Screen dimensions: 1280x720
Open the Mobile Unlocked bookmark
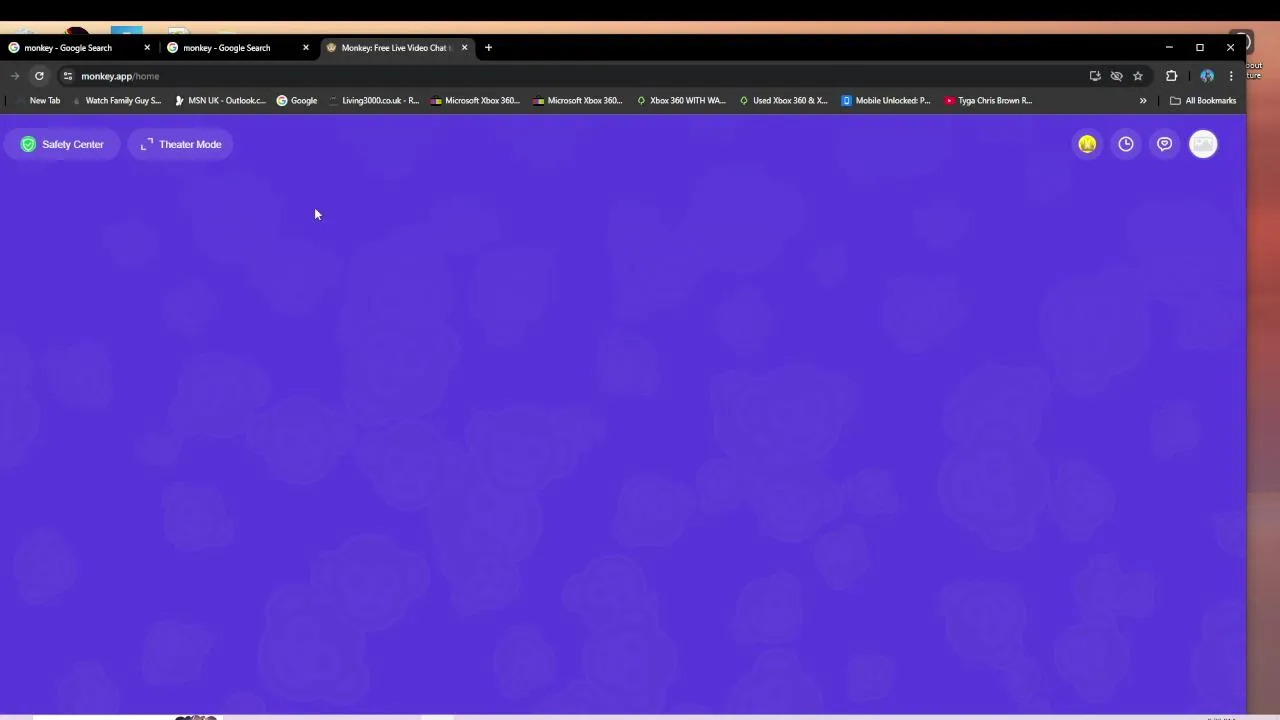(x=886, y=101)
